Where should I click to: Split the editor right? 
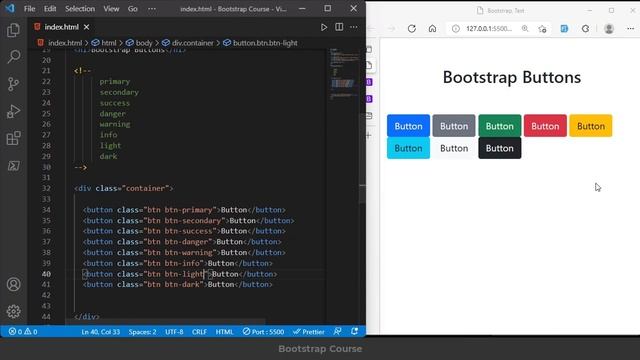tap(339, 27)
